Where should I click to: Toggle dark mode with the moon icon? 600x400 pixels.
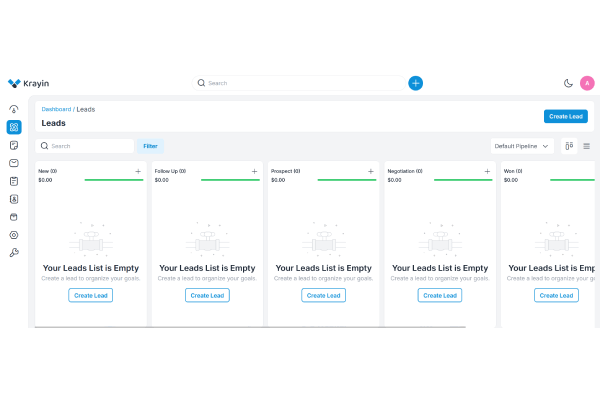568,83
